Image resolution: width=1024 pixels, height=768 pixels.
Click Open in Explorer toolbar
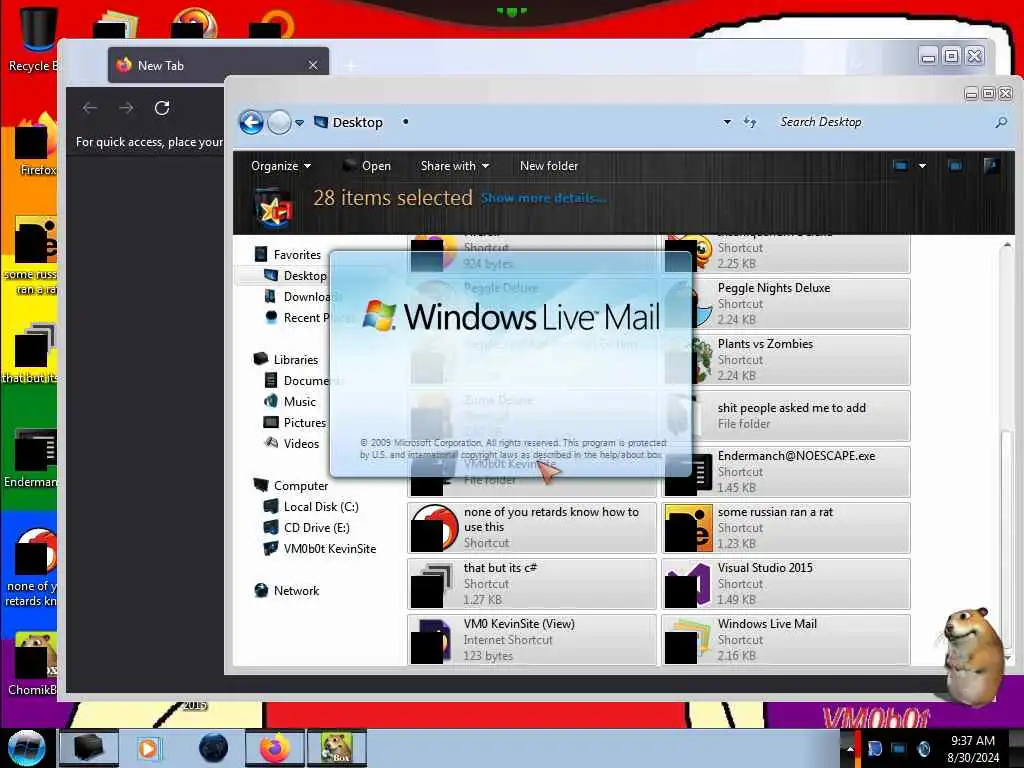(367, 166)
